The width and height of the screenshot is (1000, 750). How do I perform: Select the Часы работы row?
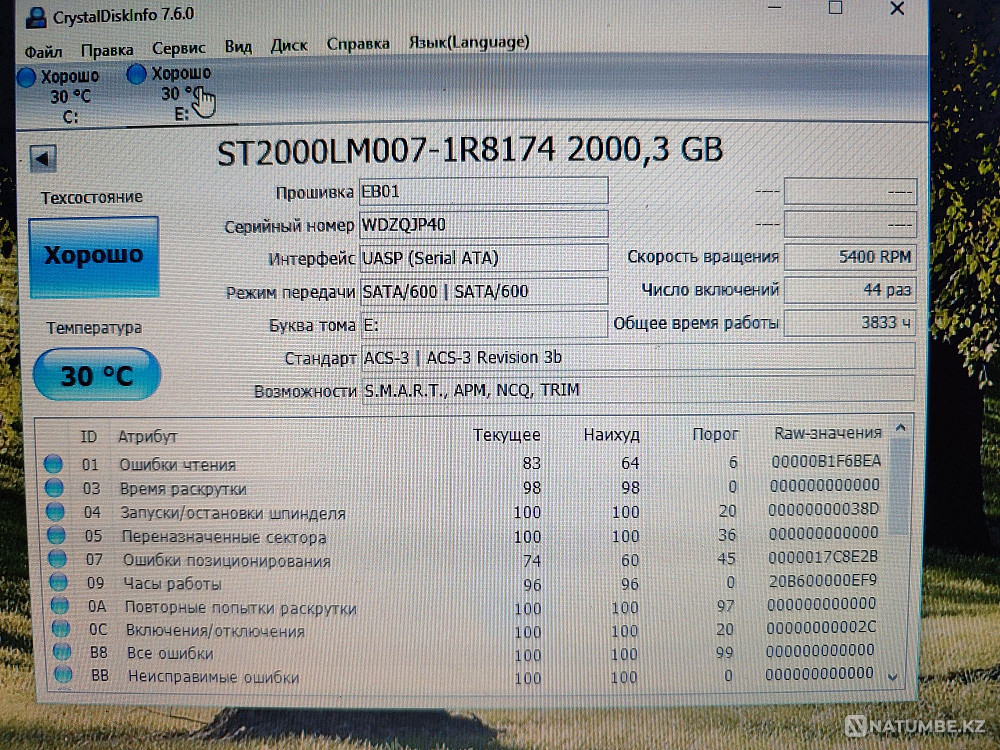[x=466, y=582]
